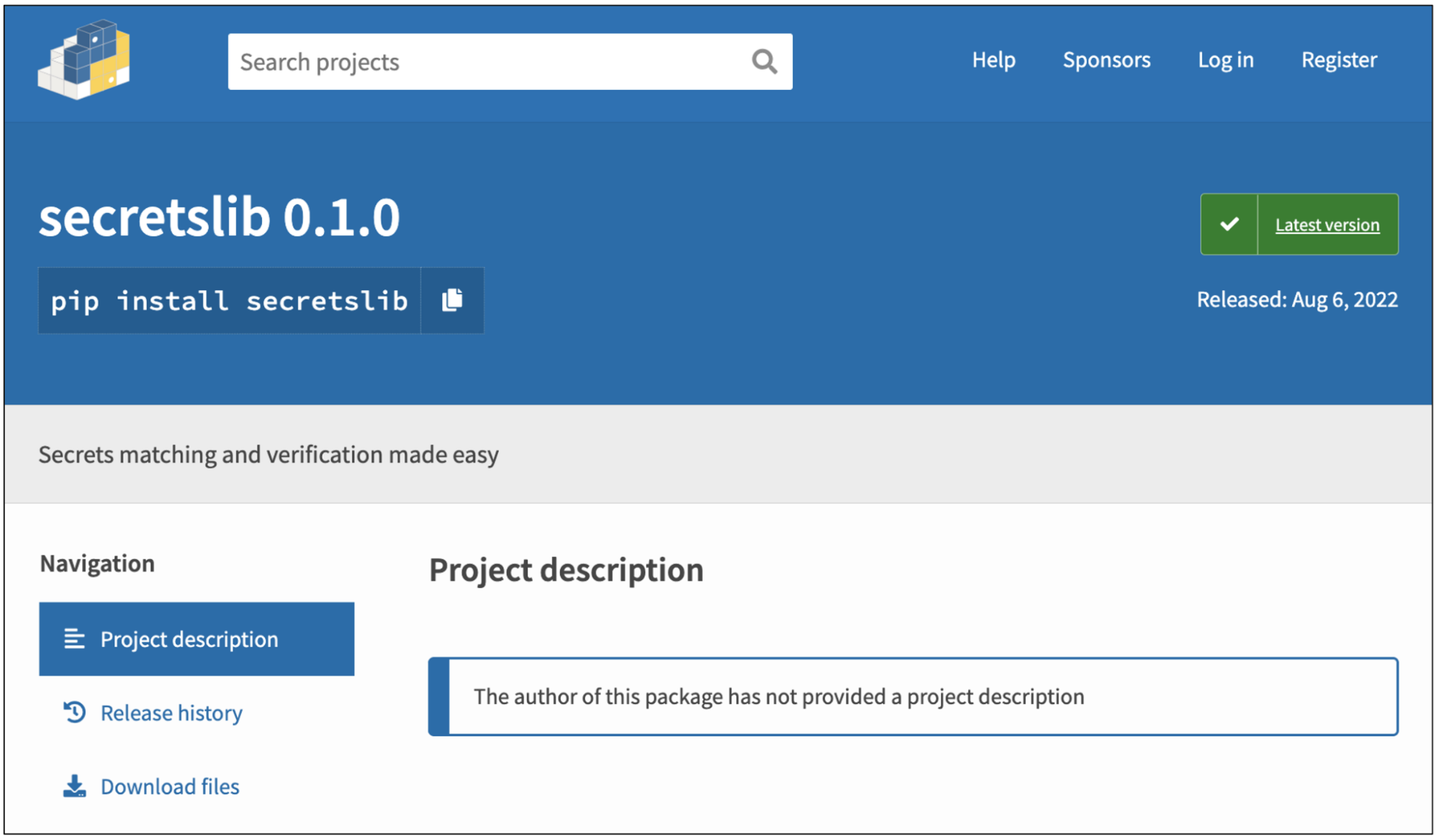Click the pip install secretslib command text

229,301
